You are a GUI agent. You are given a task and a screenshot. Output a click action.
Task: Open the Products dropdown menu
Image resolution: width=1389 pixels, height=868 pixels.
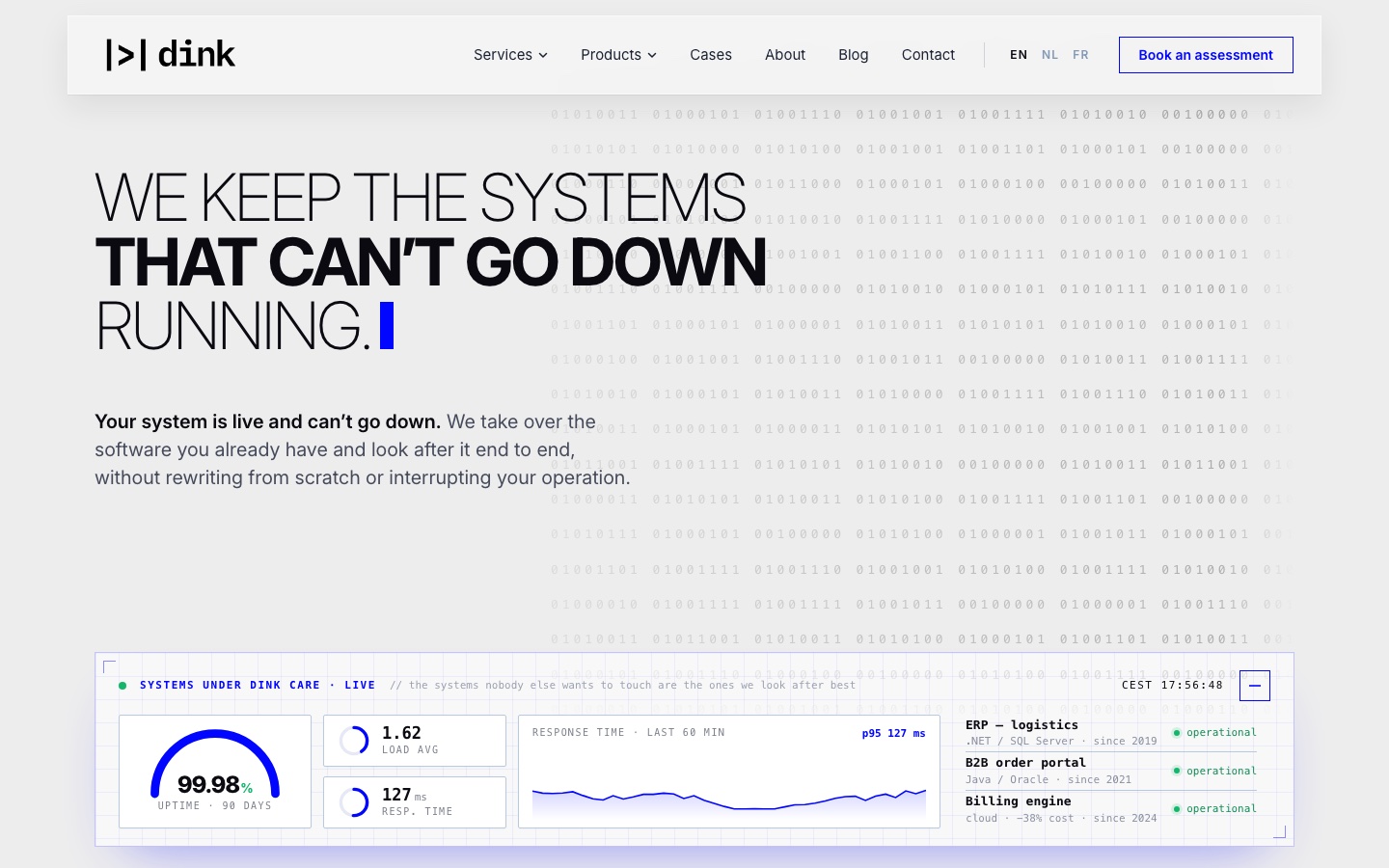click(x=618, y=55)
